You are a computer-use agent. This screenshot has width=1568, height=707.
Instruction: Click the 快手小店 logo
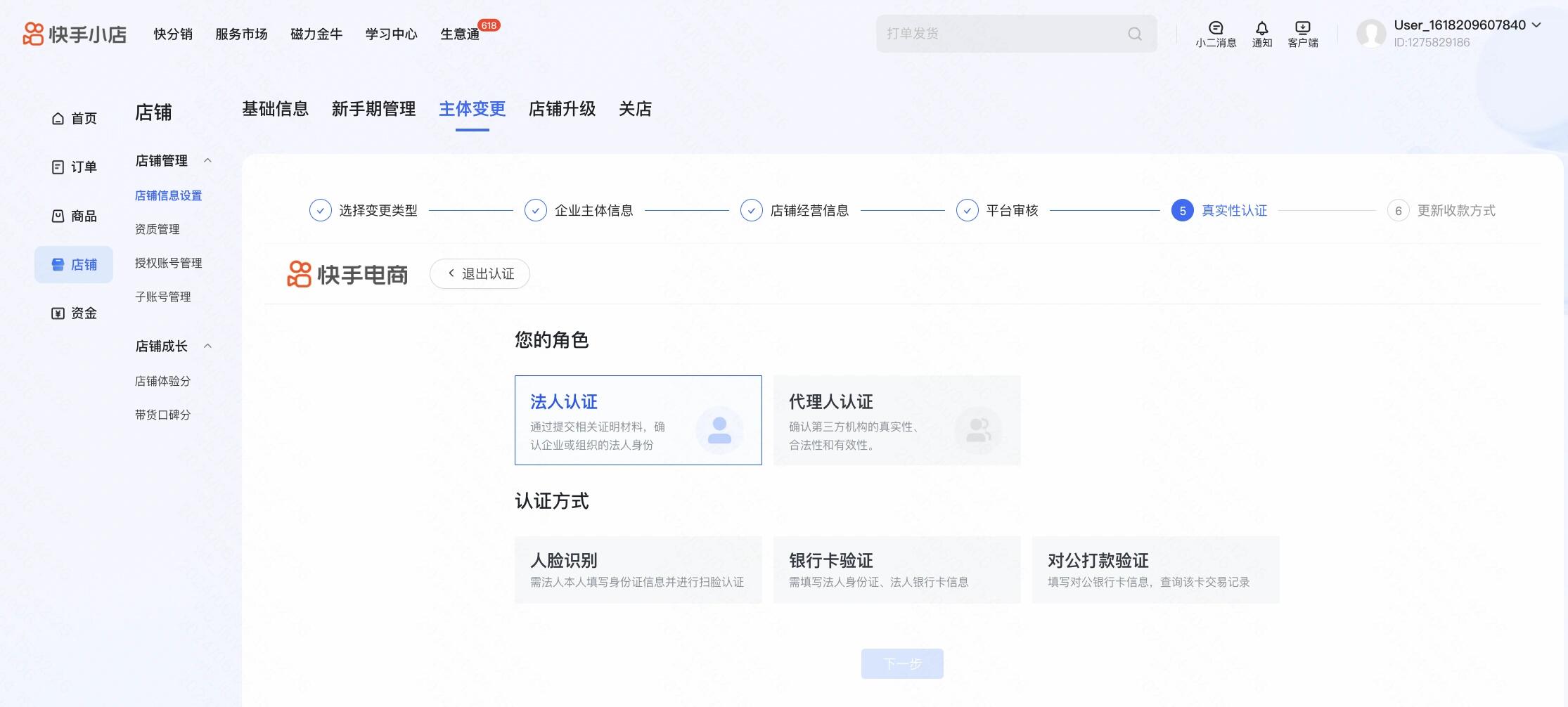(x=75, y=34)
